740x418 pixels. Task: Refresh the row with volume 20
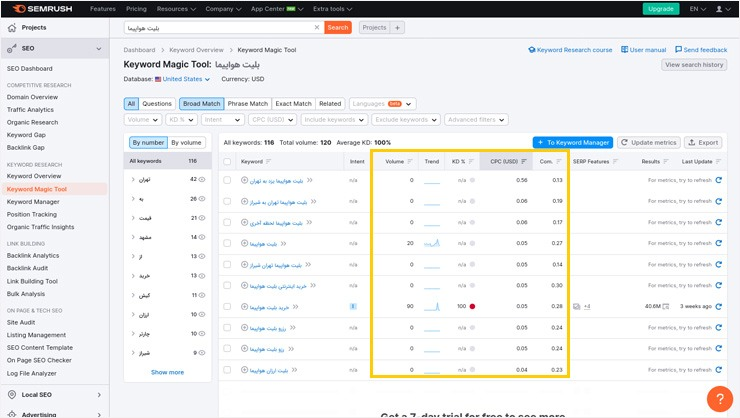[x=718, y=243]
